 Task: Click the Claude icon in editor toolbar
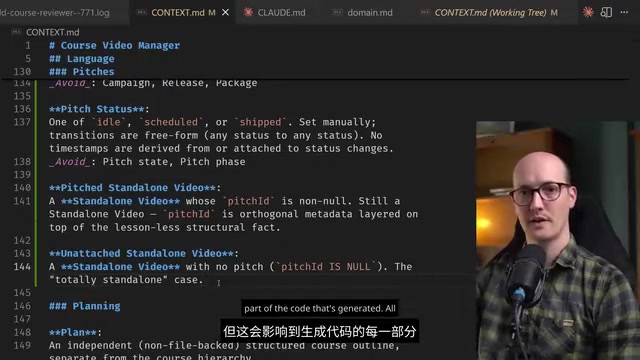click(x=588, y=12)
